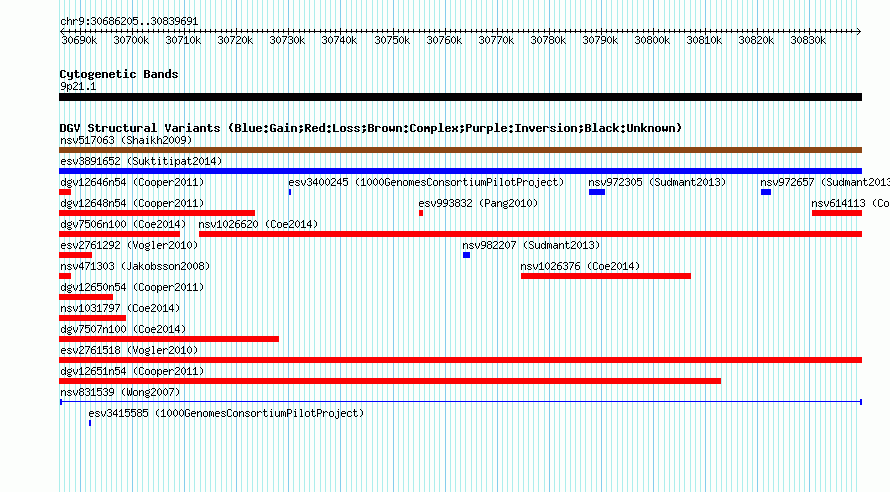Screen dimensions: 890x492
Task: Open nsv831539 (Wong2007) label
Action: [120, 392]
